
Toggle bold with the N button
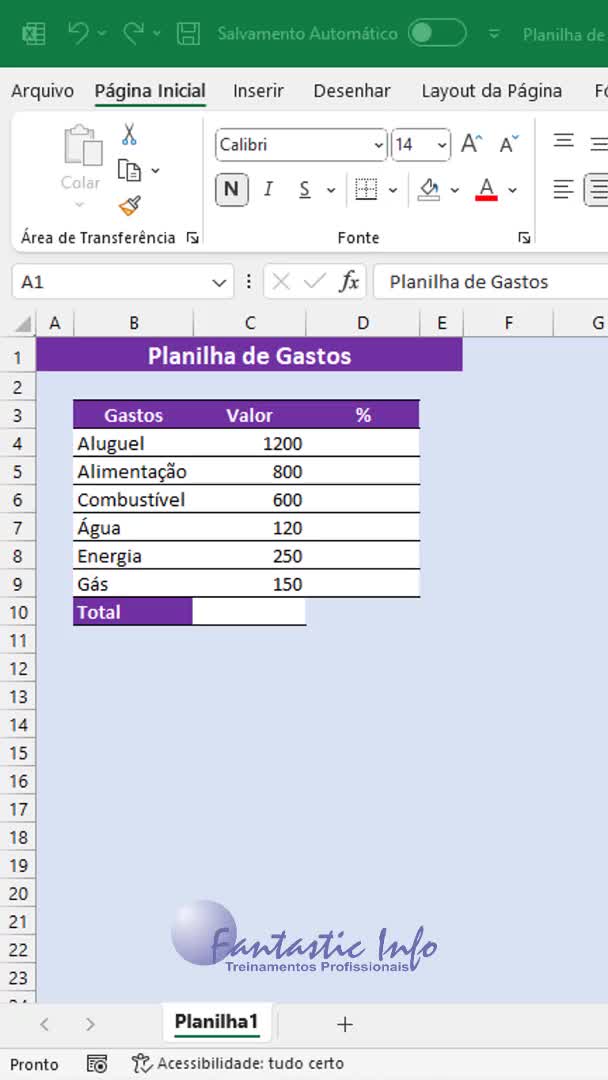231,189
